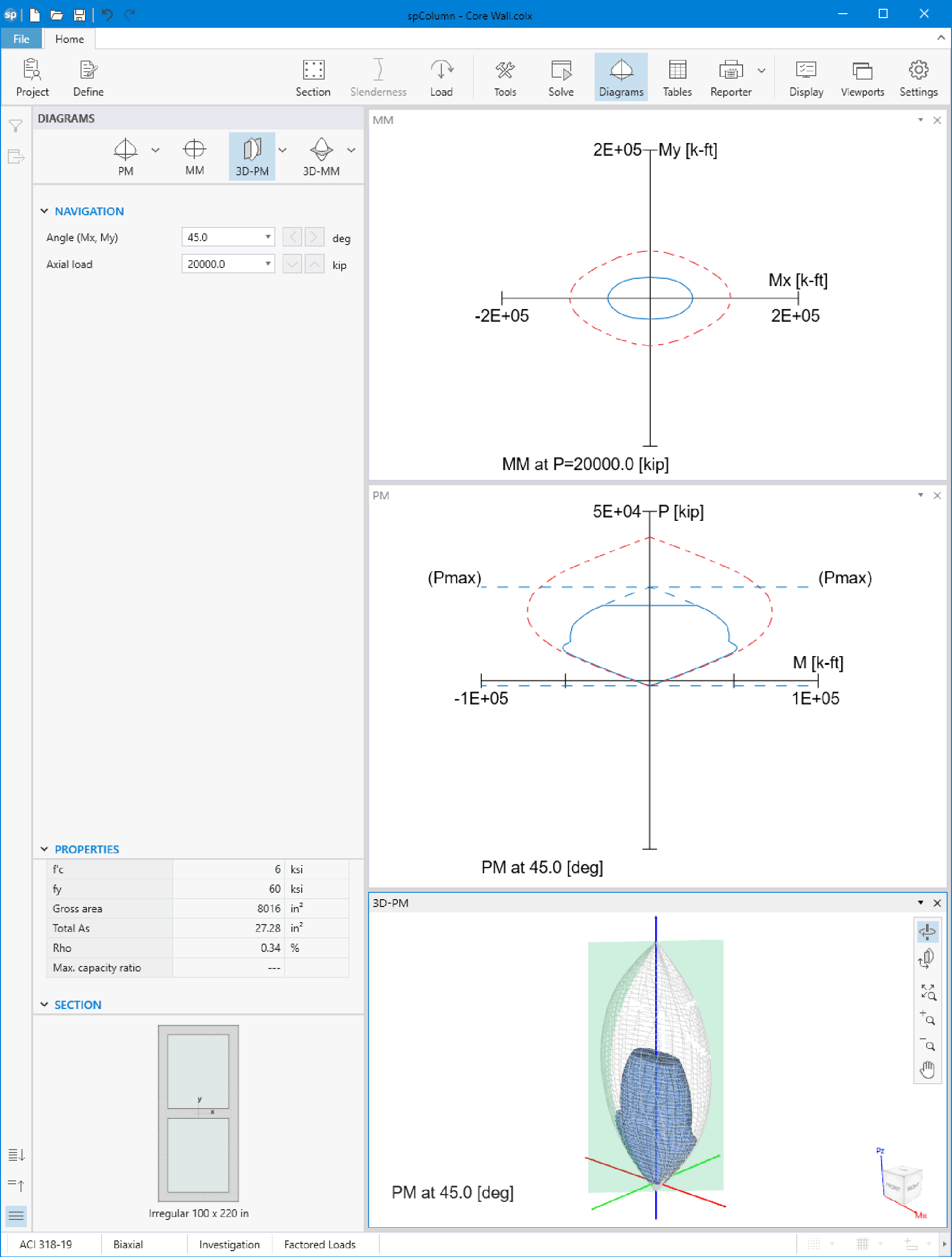
Task: Collapse the ribbon with the chevron
Action: pyautogui.click(x=941, y=38)
